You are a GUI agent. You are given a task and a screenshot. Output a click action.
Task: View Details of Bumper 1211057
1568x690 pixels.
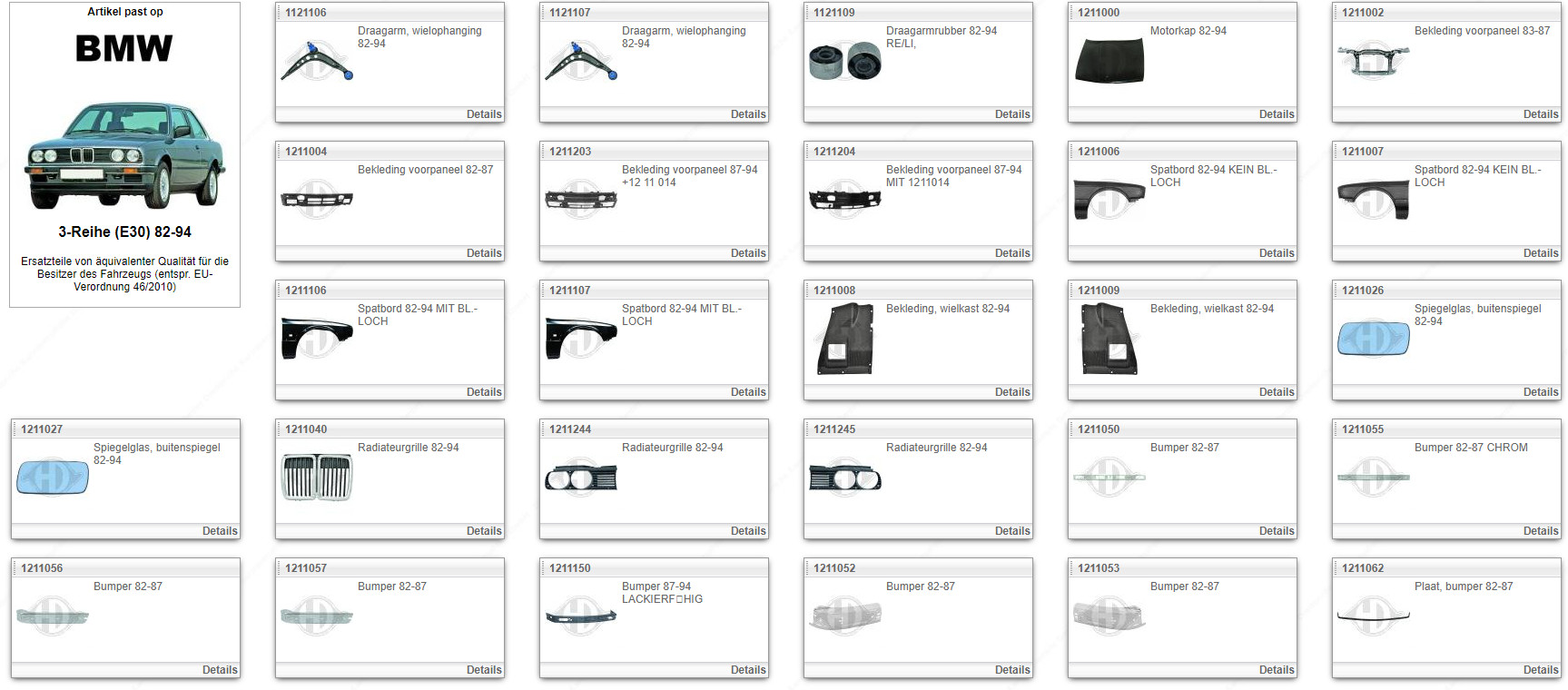point(484,670)
